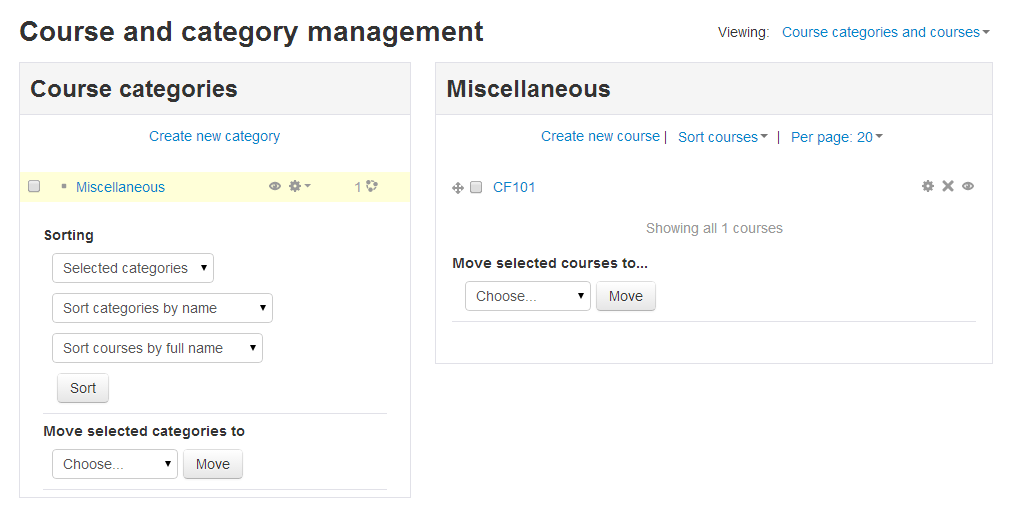Viewport: 1013px width, 508px height.
Task: Click the bullet icon before Miscellaneous
Action: (64, 186)
